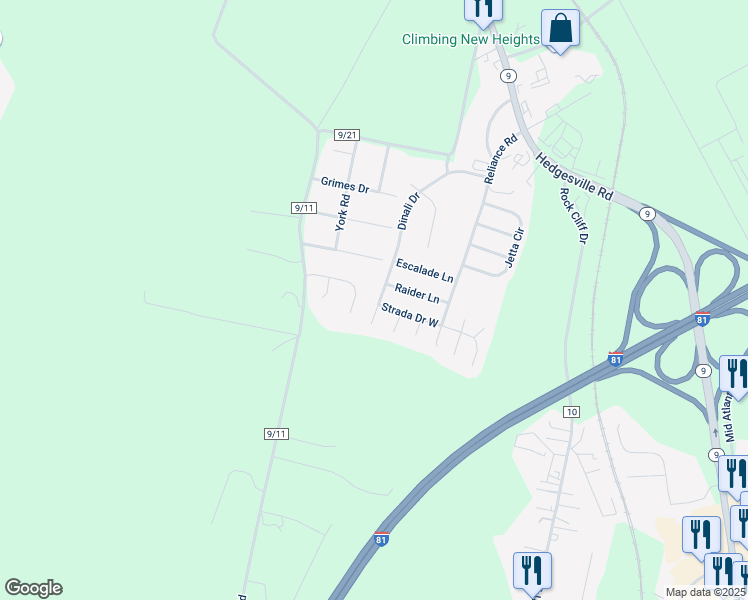
Task: Click the Map data ©2025 attribution text
Action: click(705, 592)
